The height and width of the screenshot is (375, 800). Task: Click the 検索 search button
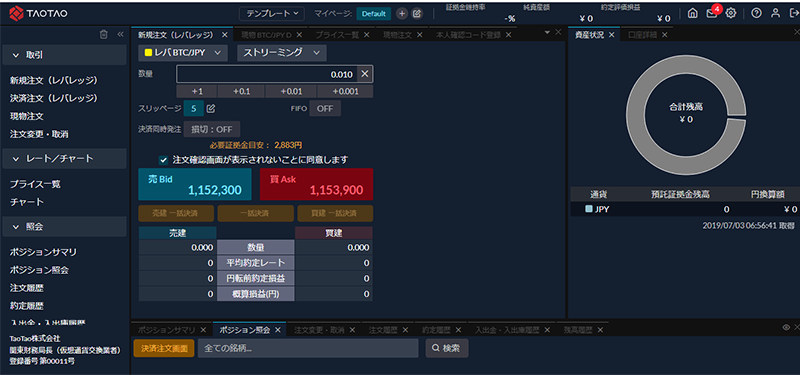coord(447,348)
